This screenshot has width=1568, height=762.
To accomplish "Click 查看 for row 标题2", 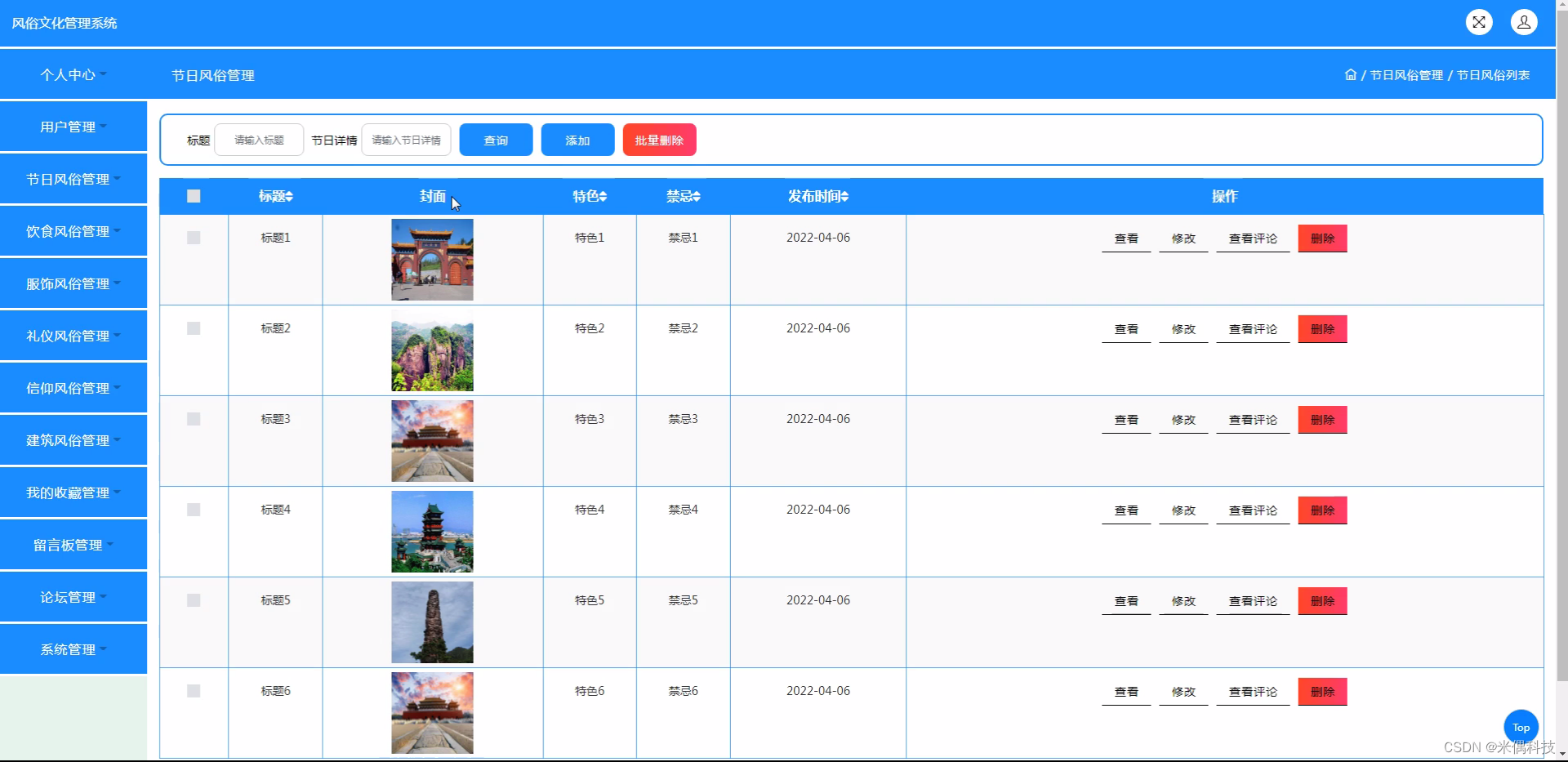I will [x=1126, y=329].
